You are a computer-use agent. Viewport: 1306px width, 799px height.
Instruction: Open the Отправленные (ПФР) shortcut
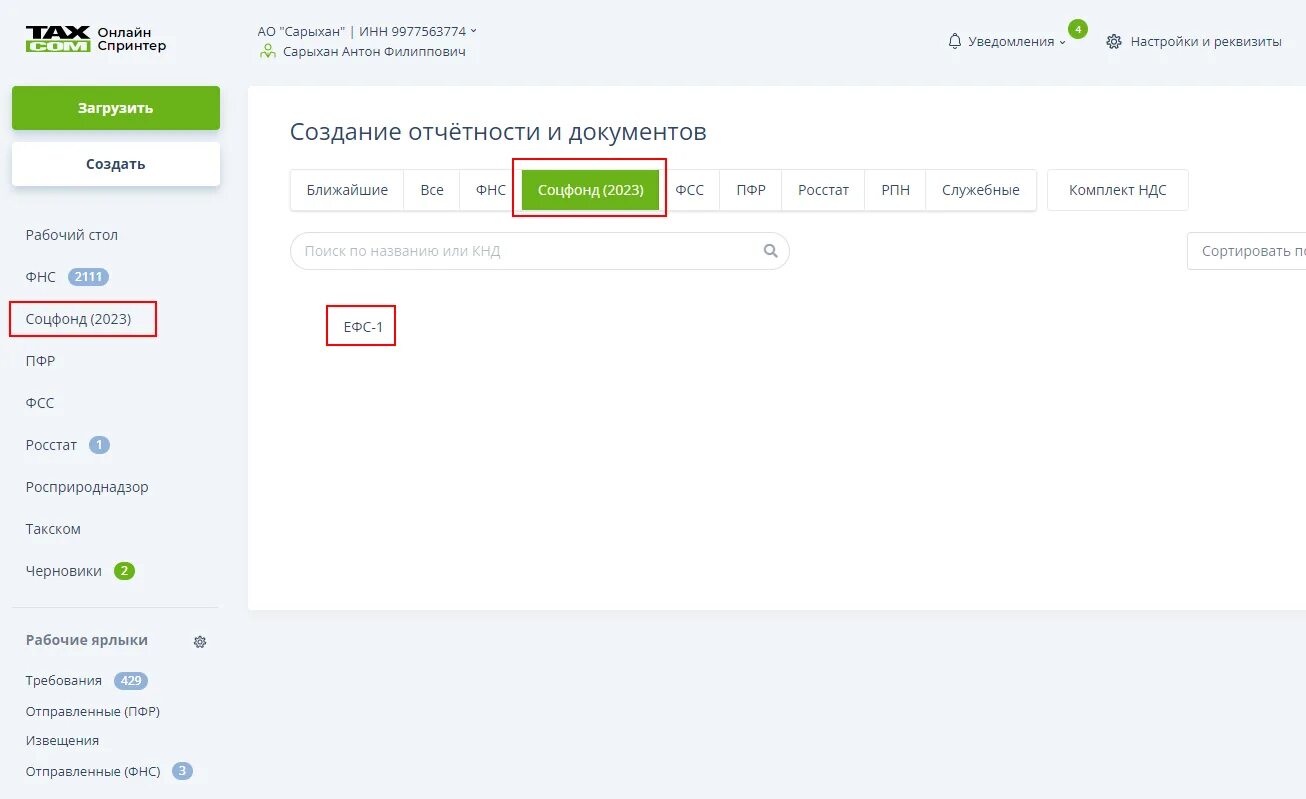pos(93,712)
